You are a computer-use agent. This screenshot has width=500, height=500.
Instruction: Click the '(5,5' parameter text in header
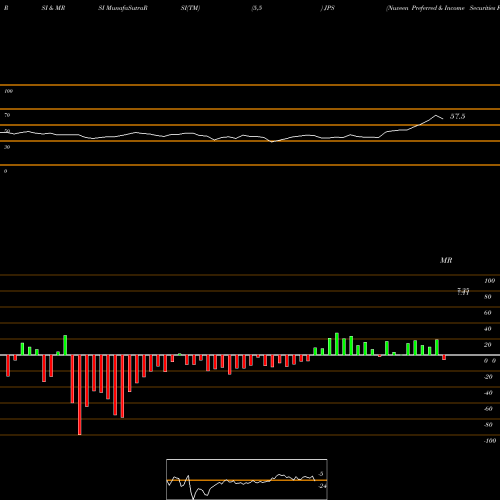[257, 8]
